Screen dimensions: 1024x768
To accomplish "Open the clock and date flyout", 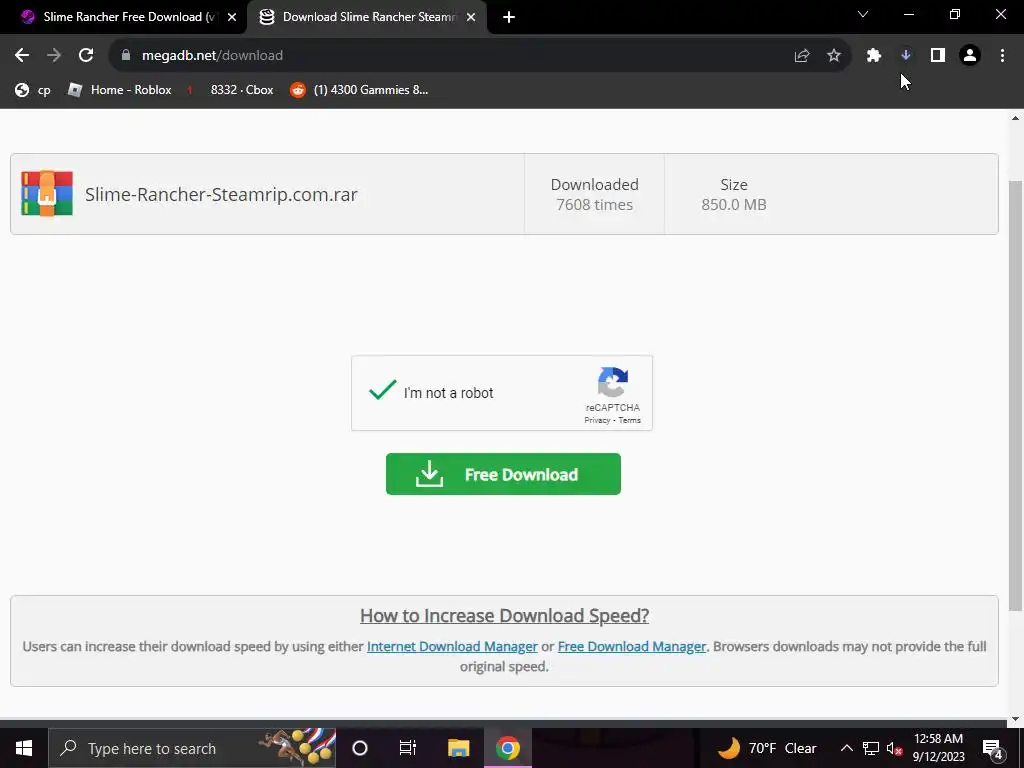I will click(x=938, y=748).
